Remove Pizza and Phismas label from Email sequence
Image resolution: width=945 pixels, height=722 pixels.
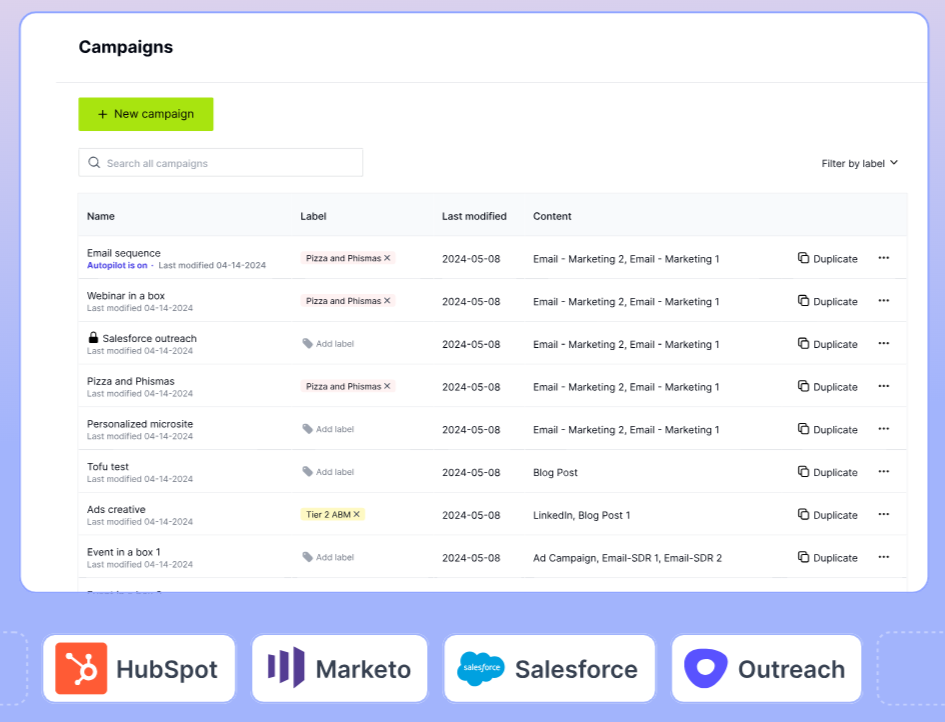pyautogui.click(x=387, y=258)
